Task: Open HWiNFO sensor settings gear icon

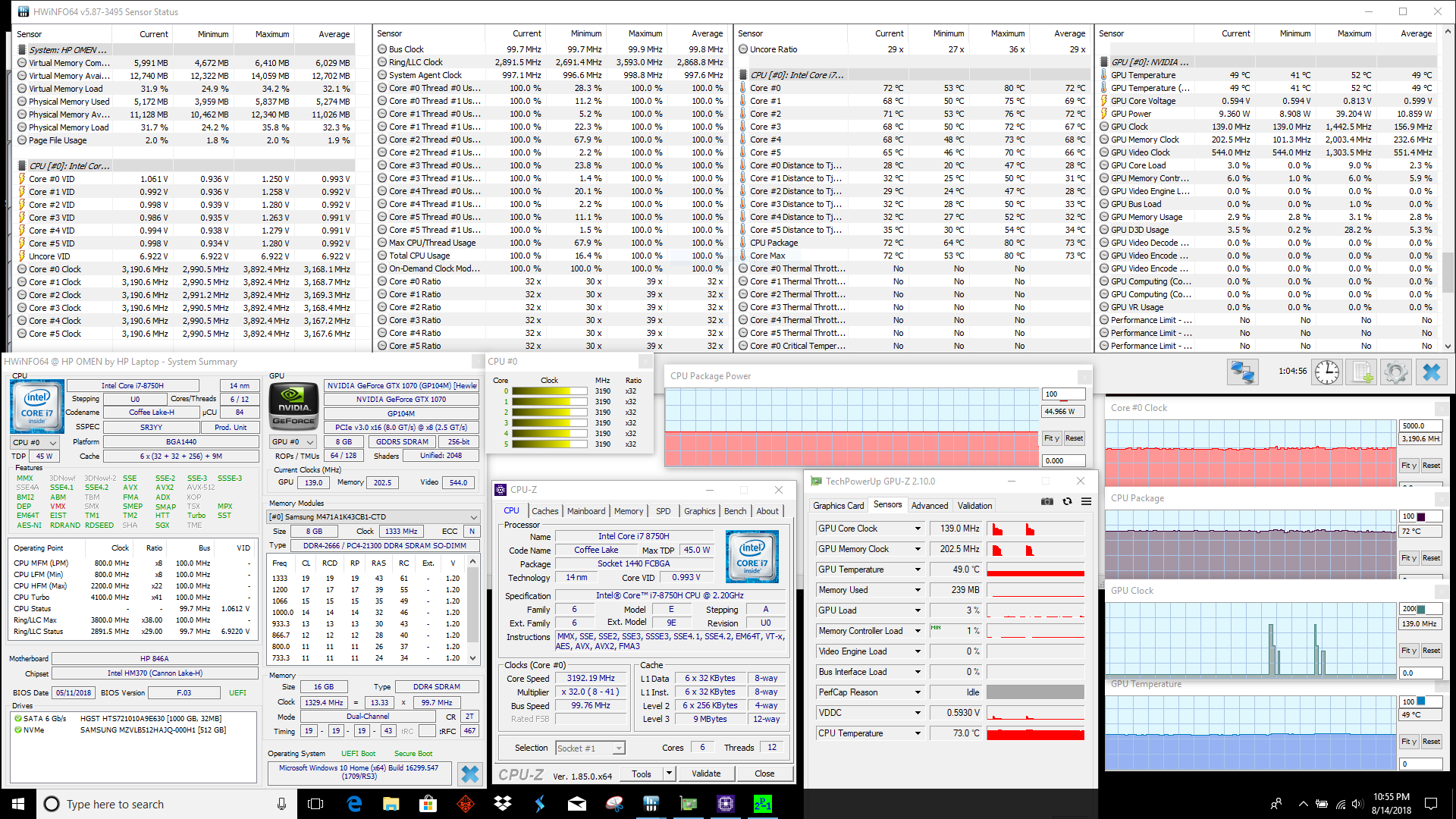Action: (1395, 372)
